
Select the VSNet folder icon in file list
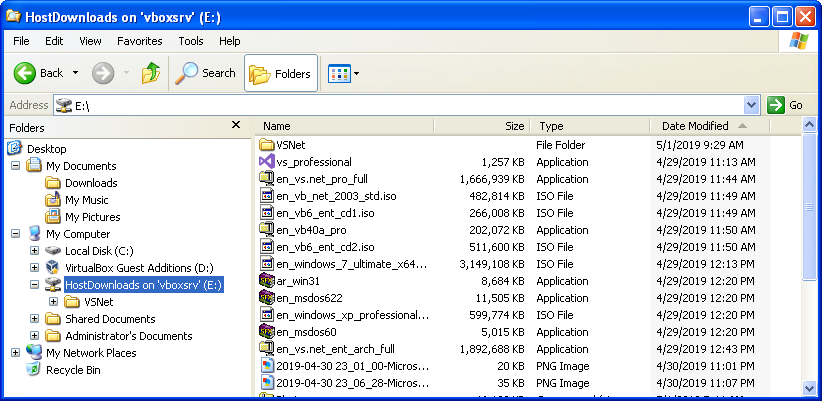point(267,145)
